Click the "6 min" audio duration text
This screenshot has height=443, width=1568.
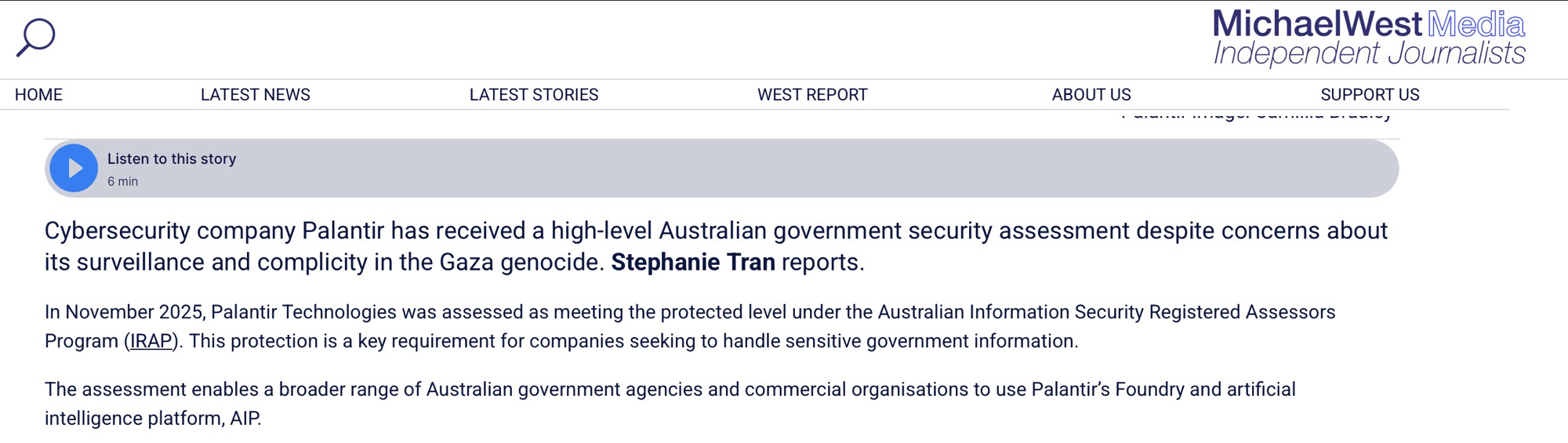tap(122, 181)
